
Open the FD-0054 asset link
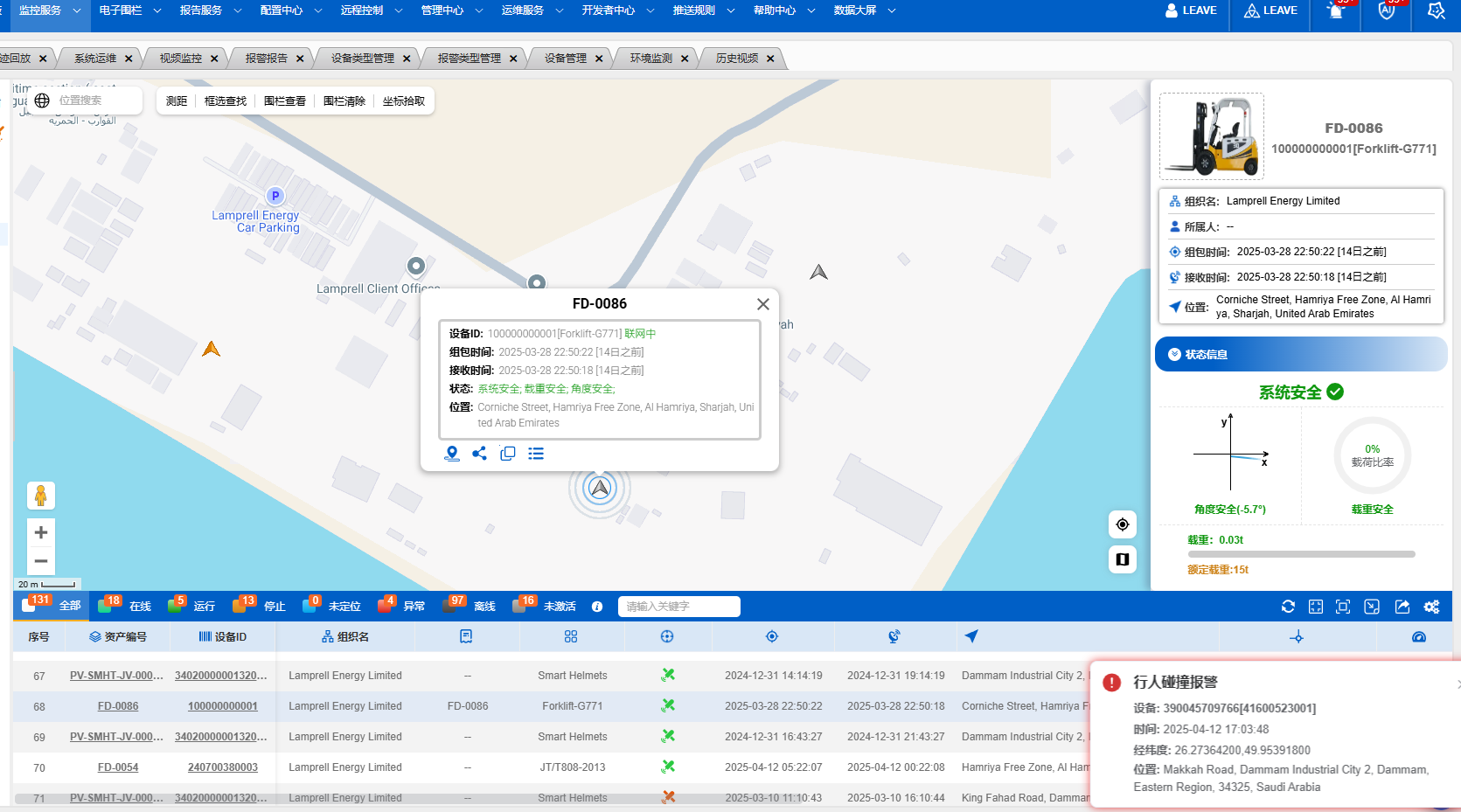pyautogui.click(x=118, y=767)
